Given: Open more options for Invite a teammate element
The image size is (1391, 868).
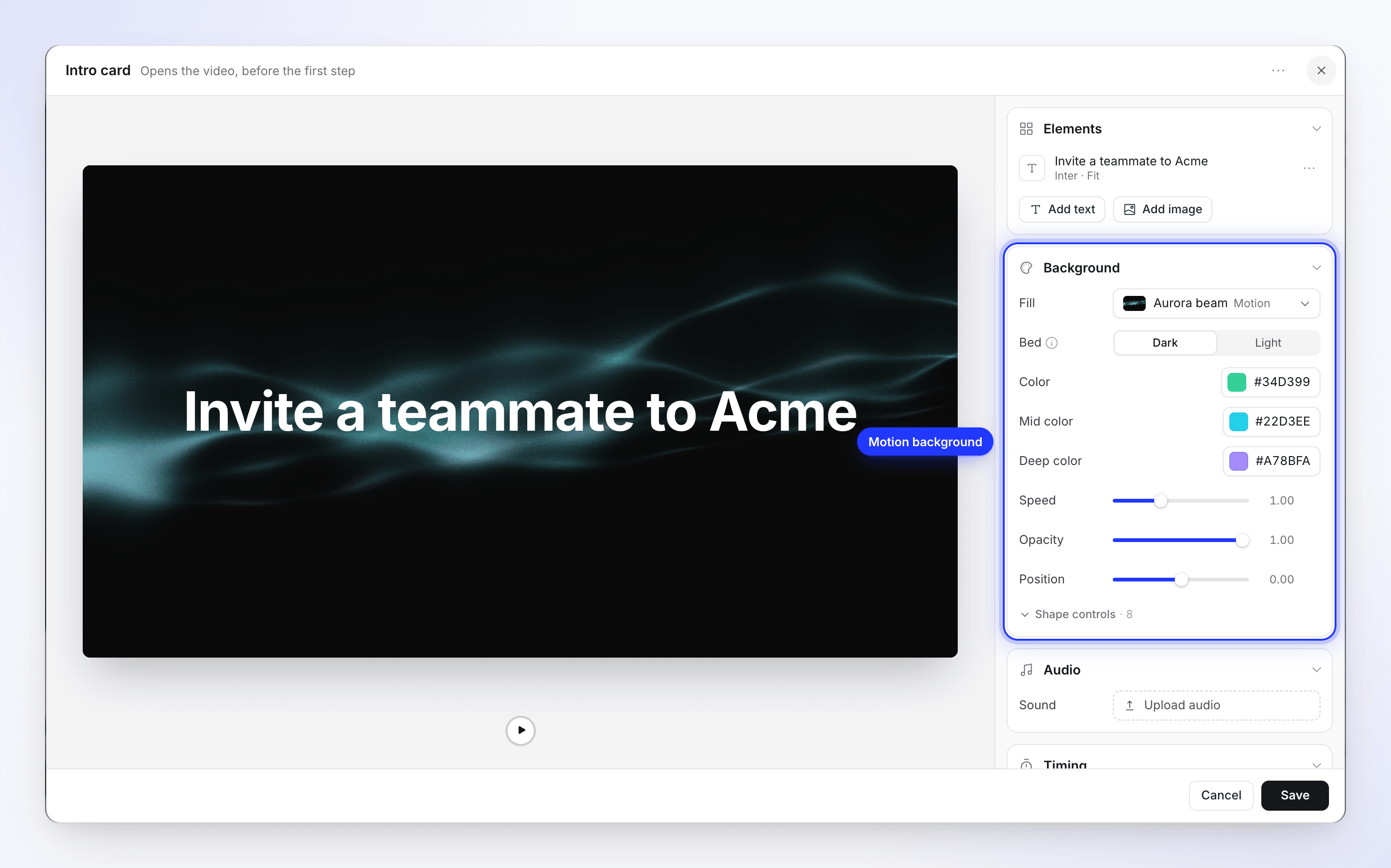Looking at the screenshot, I should point(1309,168).
